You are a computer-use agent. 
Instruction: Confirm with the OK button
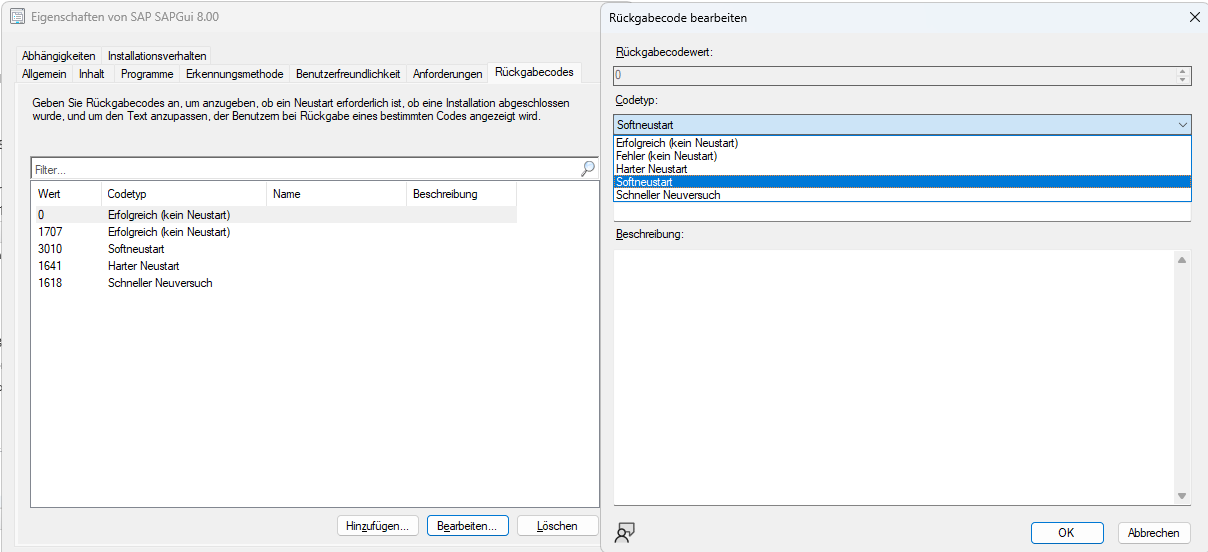point(1067,533)
